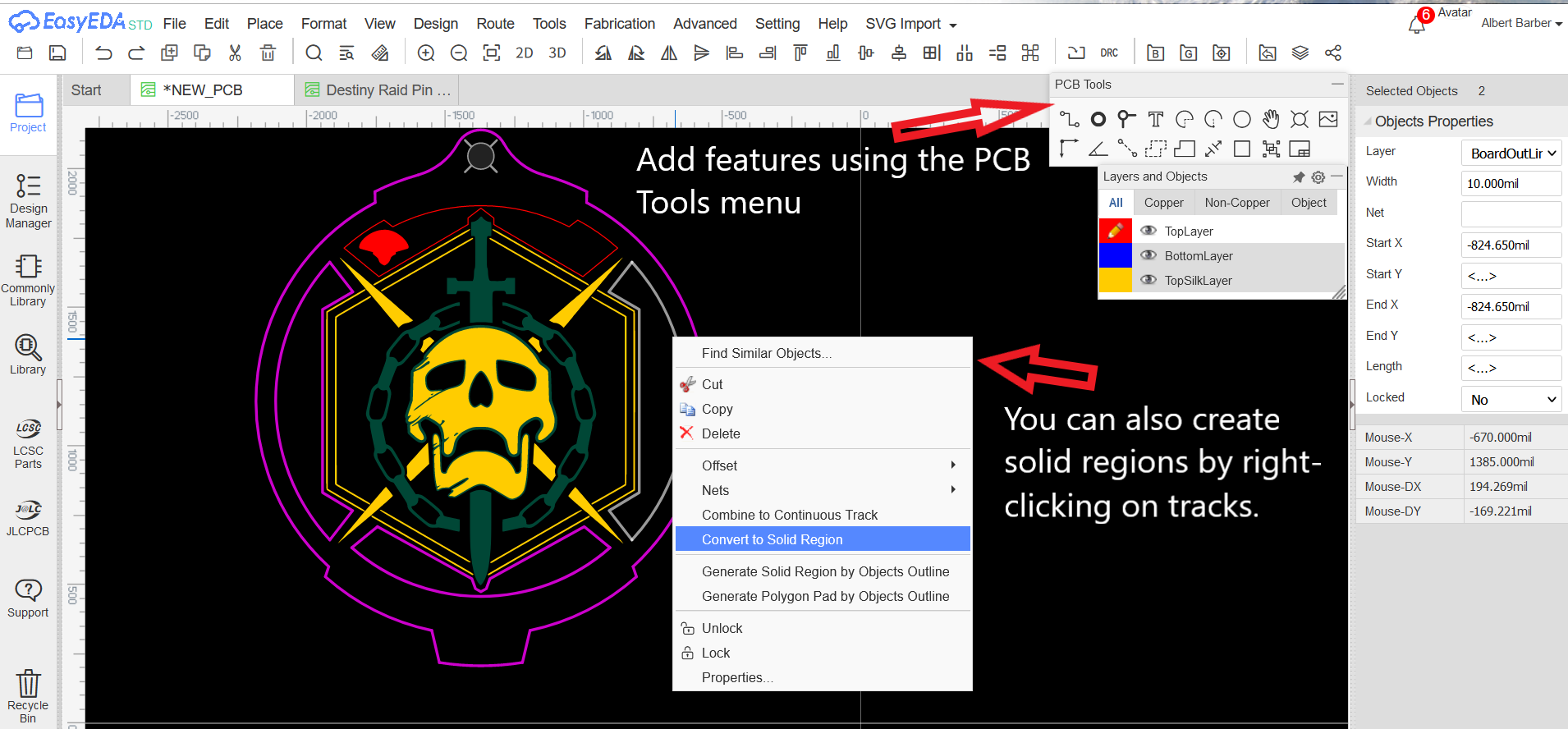The image size is (1568, 729).
Task: Open the Fabrication menu
Action: (x=620, y=24)
